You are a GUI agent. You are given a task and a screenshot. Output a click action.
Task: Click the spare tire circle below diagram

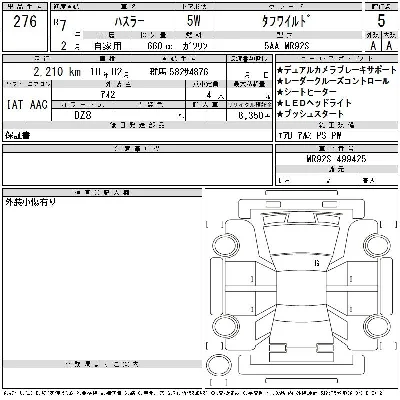tap(219, 364)
